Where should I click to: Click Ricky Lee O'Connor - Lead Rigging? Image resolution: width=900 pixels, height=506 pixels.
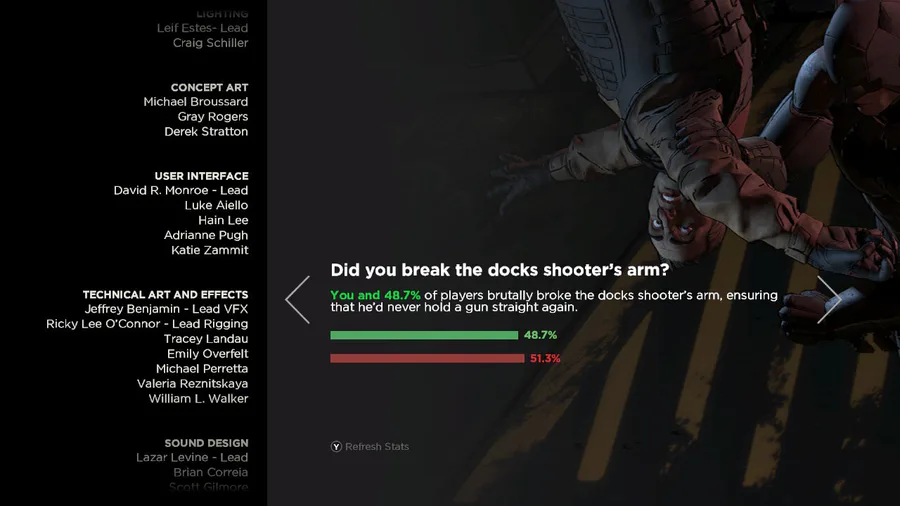(147, 324)
